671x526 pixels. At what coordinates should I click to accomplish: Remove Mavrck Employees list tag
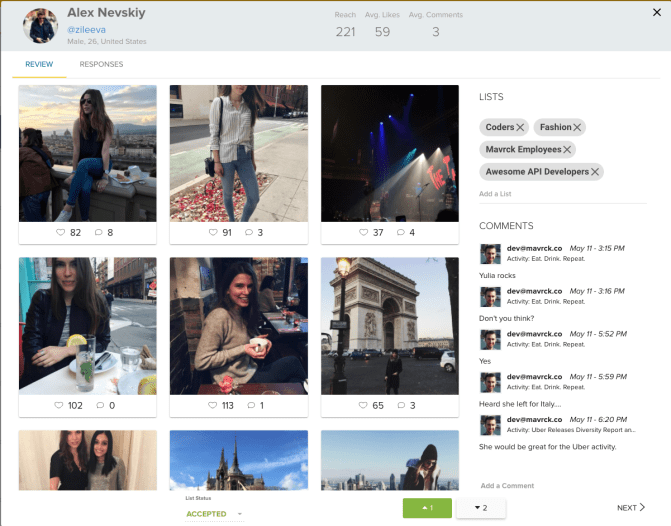[x=567, y=149]
